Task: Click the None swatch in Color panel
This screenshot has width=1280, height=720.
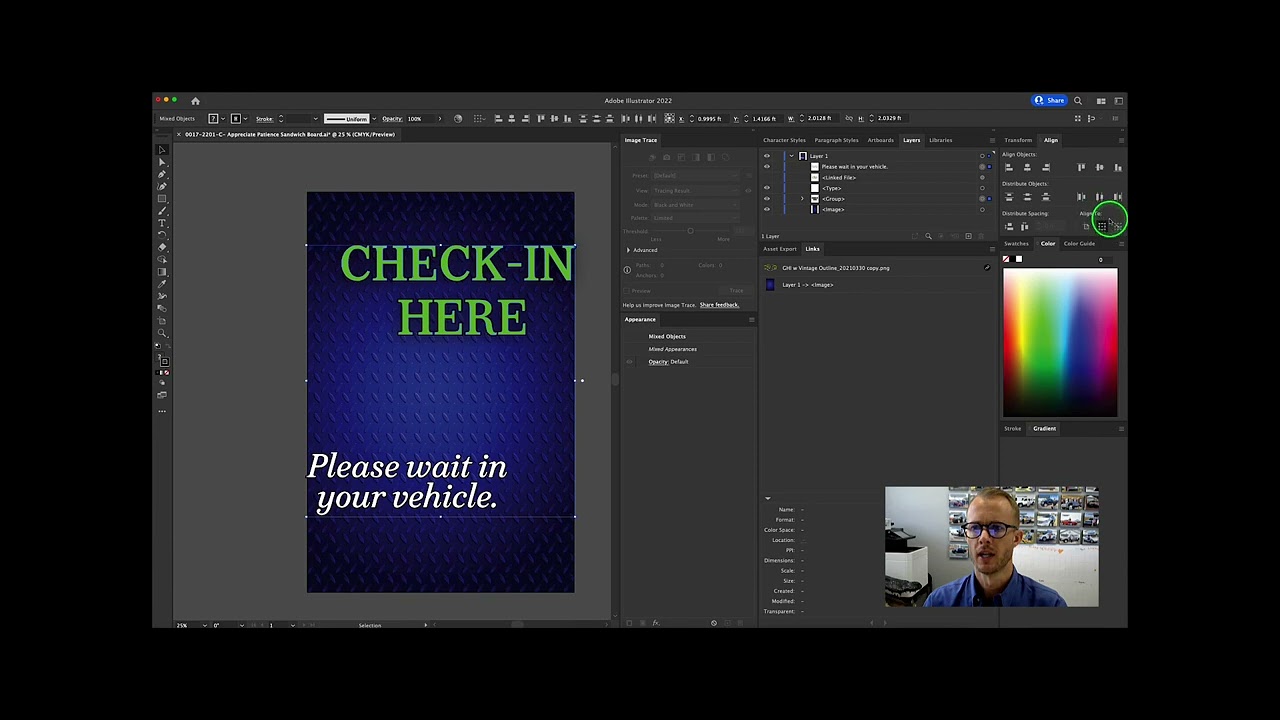Action: coord(1006,260)
